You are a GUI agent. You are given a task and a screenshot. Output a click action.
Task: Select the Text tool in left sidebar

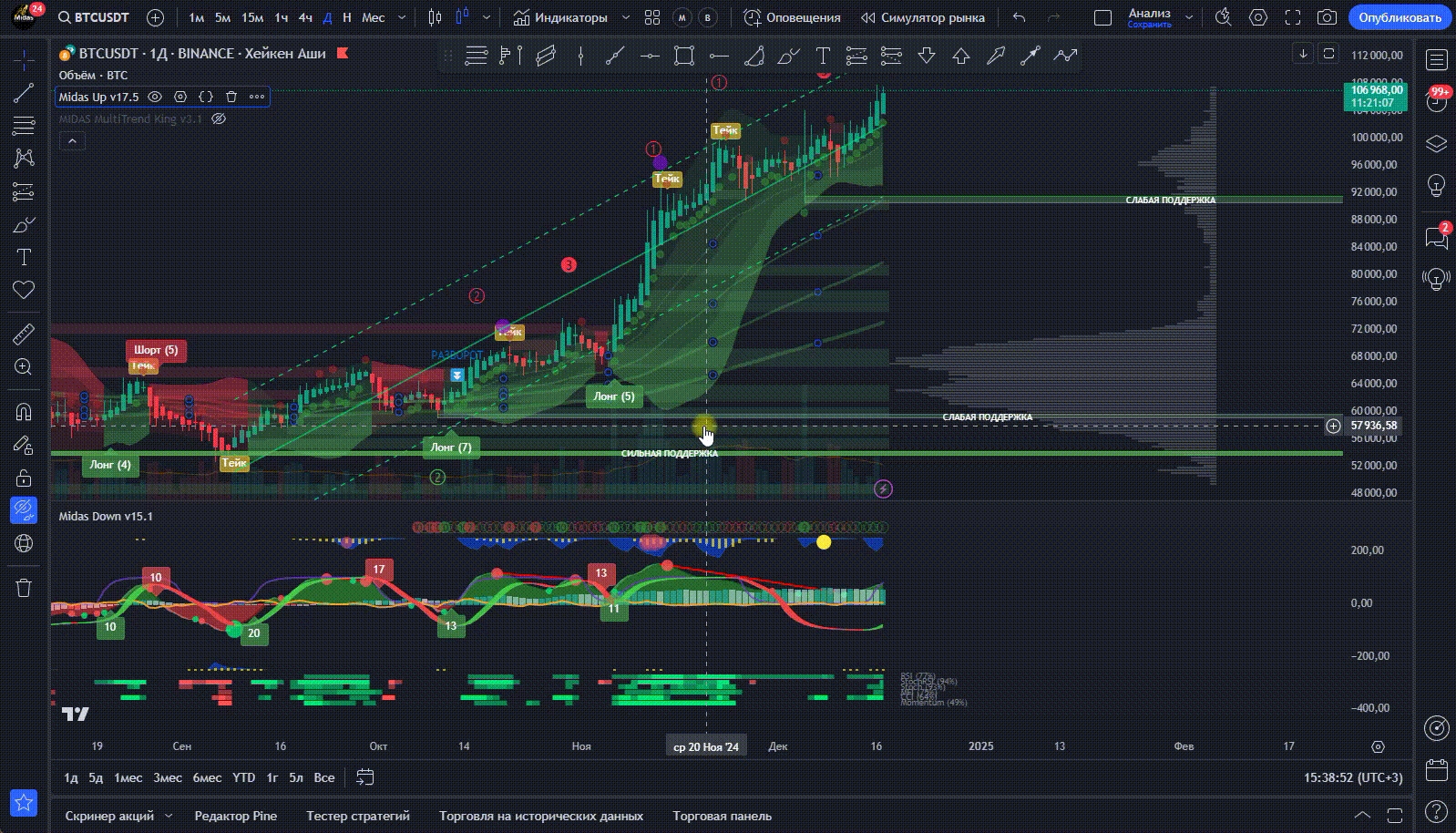click(24, 257)
